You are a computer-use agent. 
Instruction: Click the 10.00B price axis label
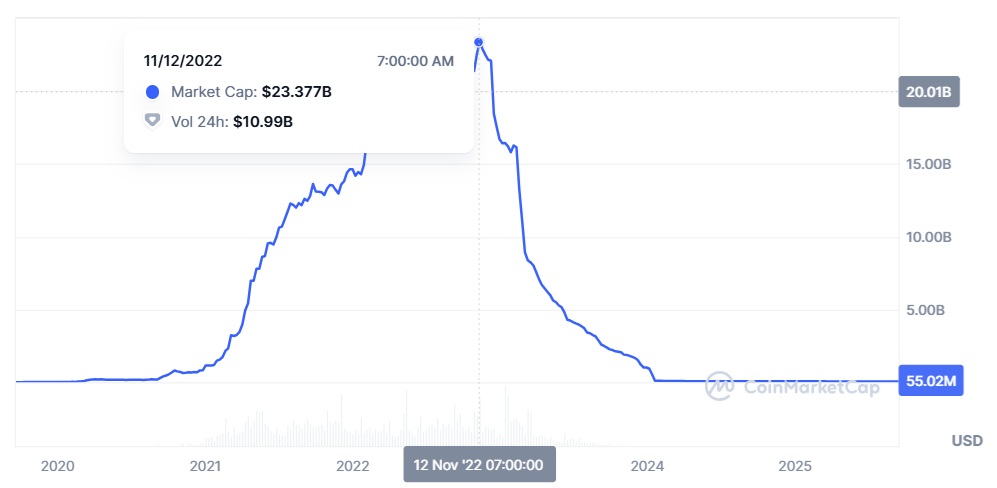point(928,237)
